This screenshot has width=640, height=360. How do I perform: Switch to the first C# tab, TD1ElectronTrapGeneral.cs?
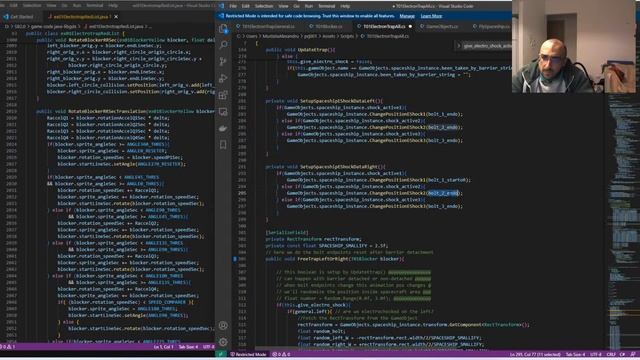coord(268,27)
